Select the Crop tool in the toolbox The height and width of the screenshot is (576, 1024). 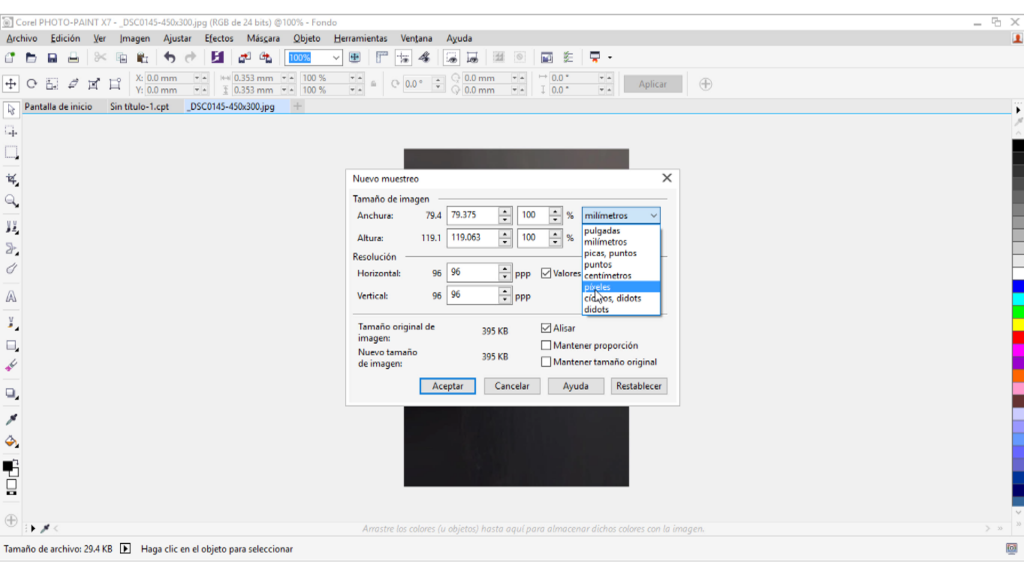pyautogui.click(x=12, y=179)
